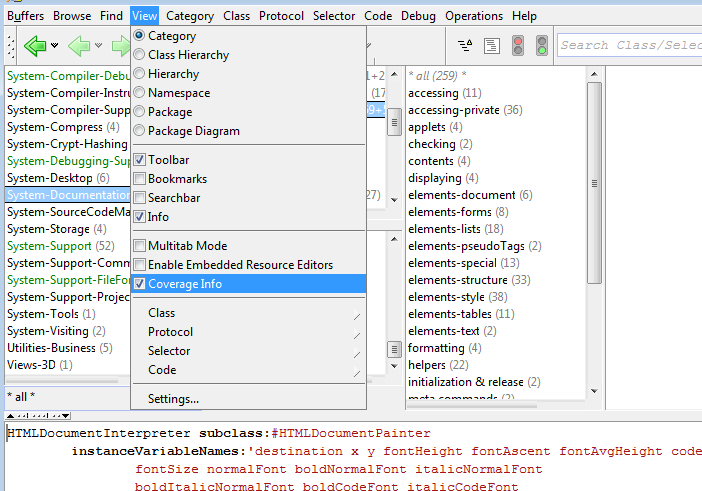
Task: Click protocol list scrollbar down arrow
Action: pyautogui.click(x=594, y=391)
